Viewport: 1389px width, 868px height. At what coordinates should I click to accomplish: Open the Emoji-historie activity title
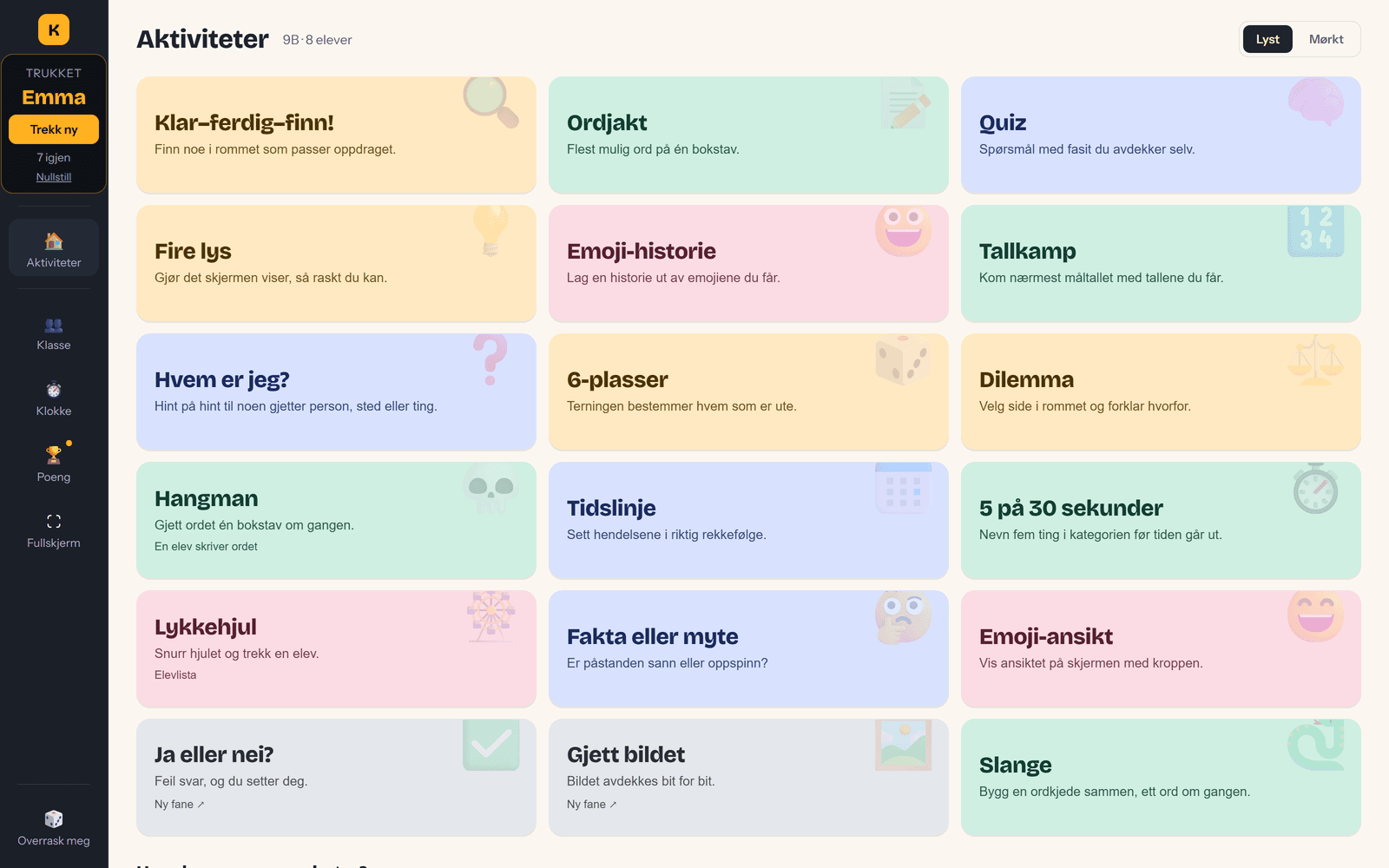point(642,251)
